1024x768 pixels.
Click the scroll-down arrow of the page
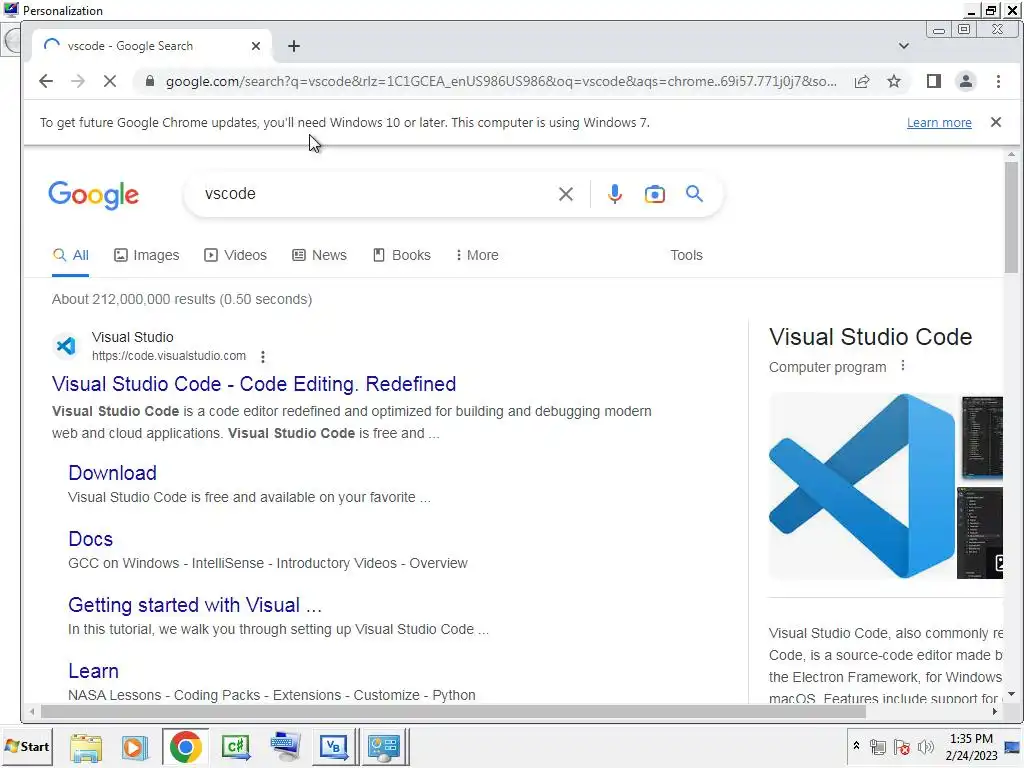tap(1011, 694)
